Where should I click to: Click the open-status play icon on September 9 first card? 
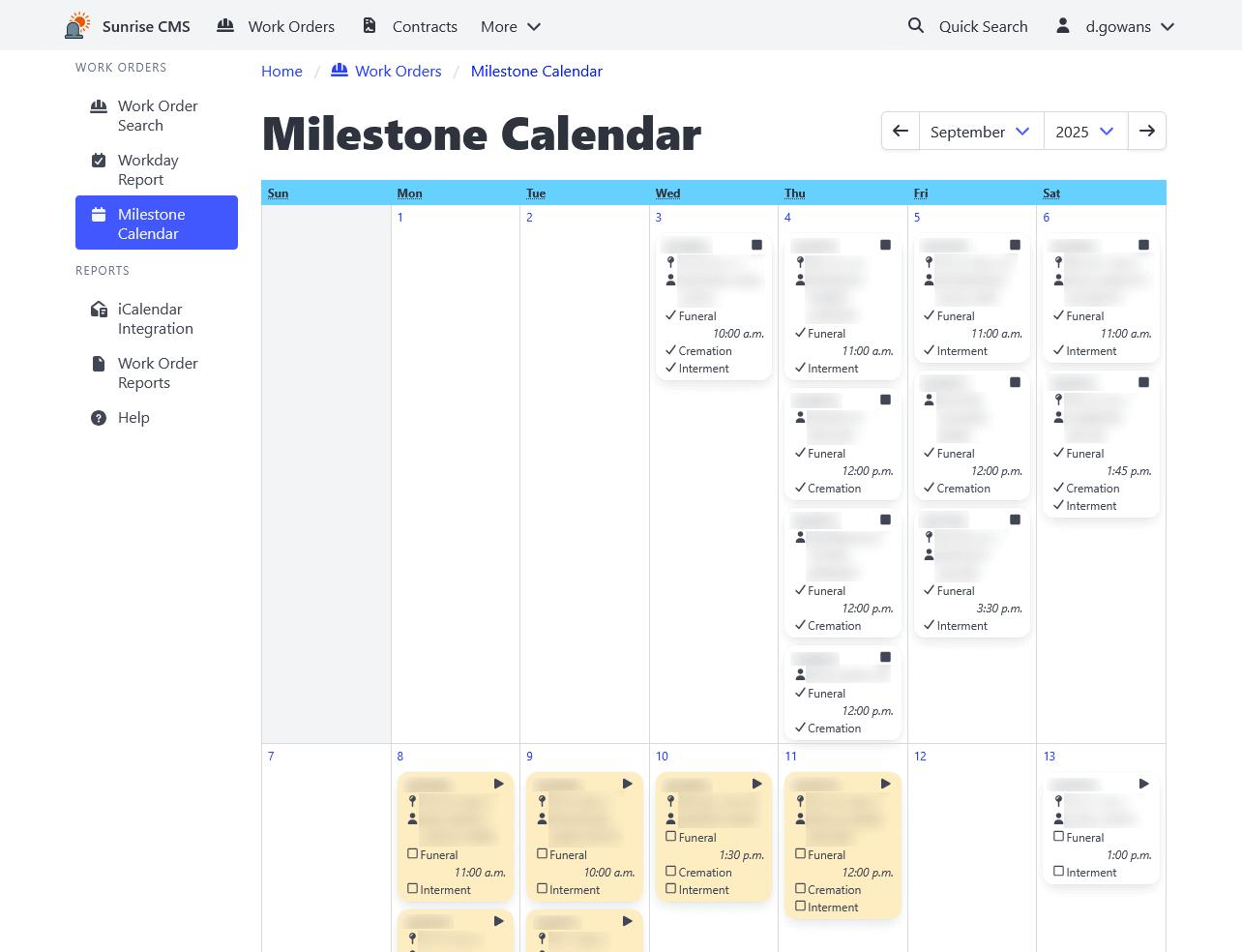click(628, 784)
